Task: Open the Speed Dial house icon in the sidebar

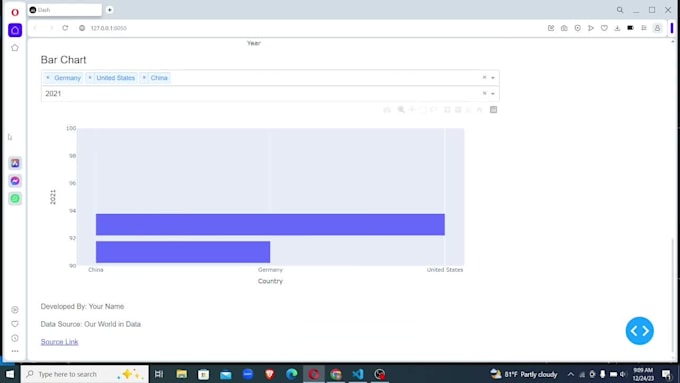Action: point(15,48)
